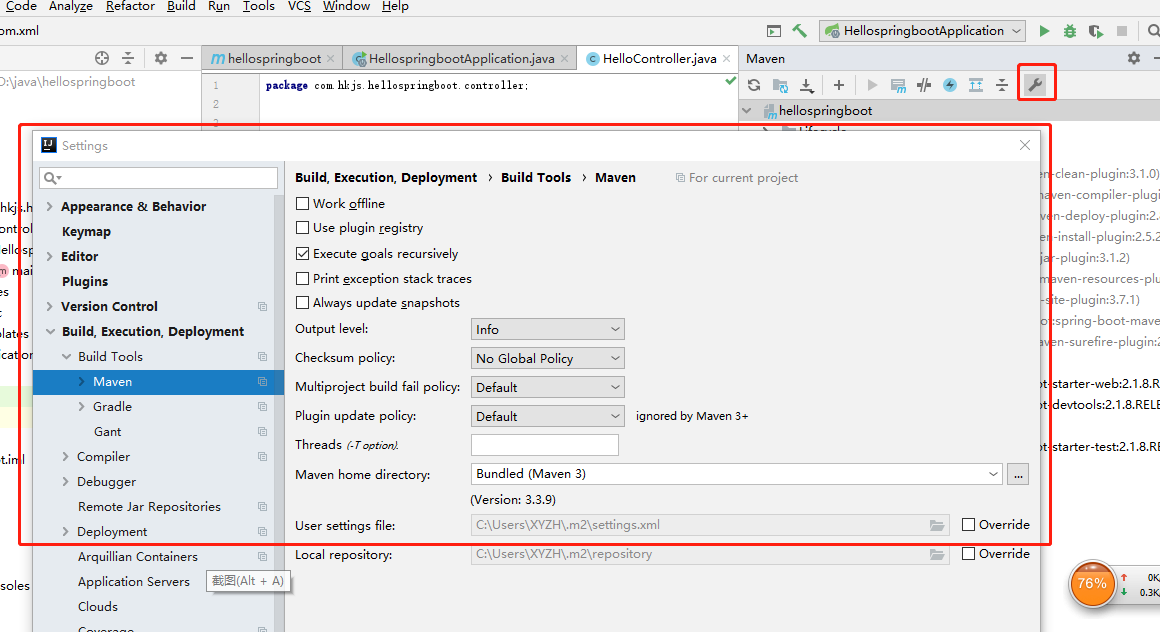Open the Checksum policy dropdown
The image size is (1160, 632).
click(x=547, y=358)
